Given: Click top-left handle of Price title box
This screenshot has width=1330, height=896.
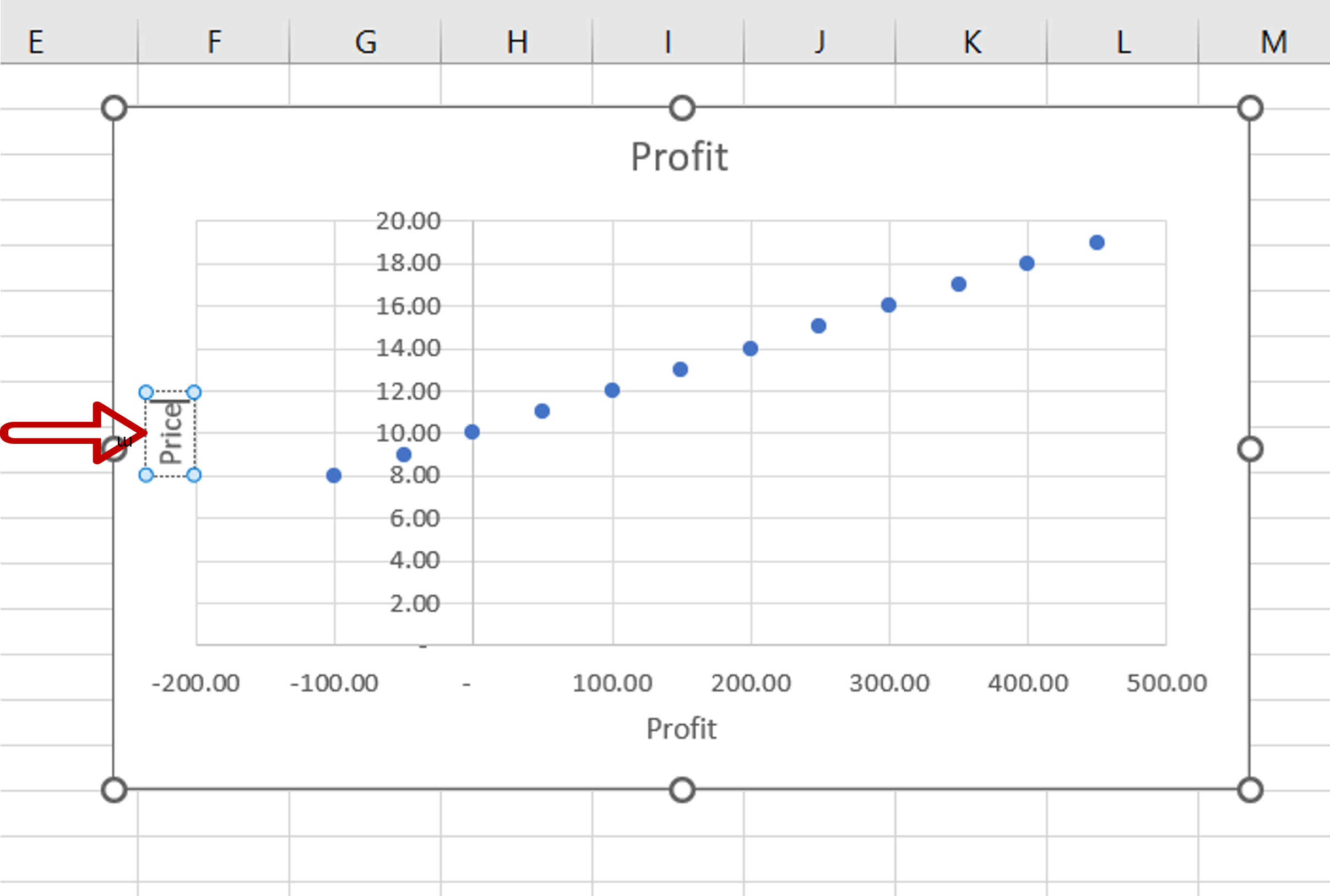Looking at the screenshot, I should 146,392.
